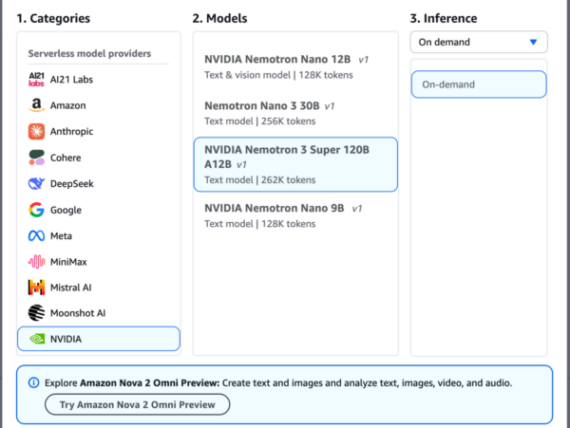Click the NVIDIA eye logo icon
This screenshot has width=570, height=428.
(x=37, y=339)
